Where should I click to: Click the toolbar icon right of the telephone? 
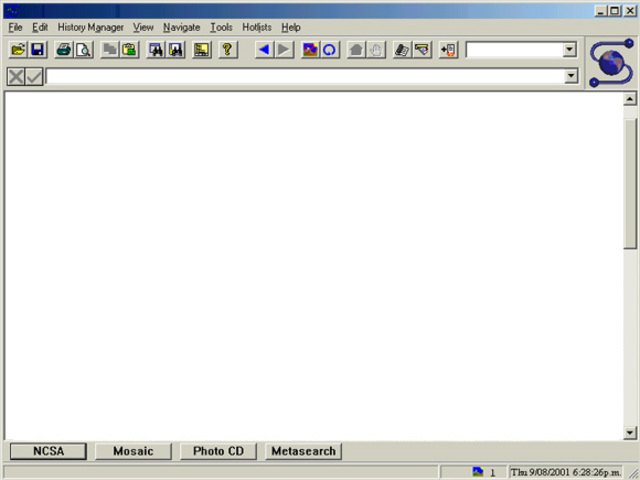(422, 50)
